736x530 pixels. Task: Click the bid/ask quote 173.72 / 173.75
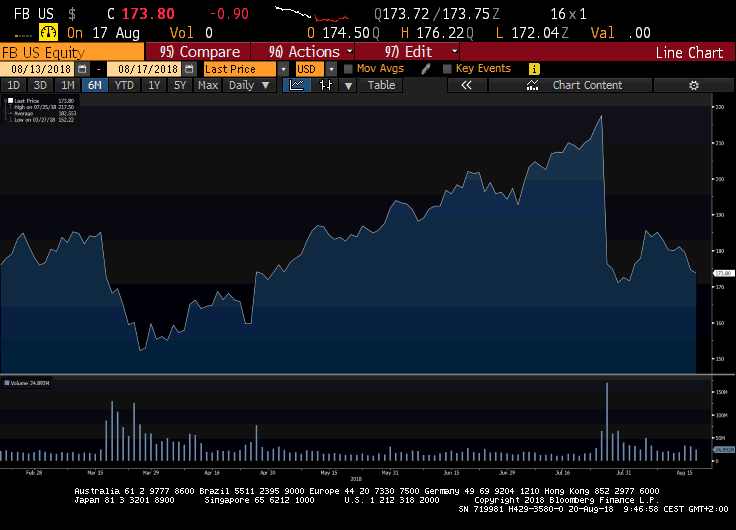[x=437, y=14]
